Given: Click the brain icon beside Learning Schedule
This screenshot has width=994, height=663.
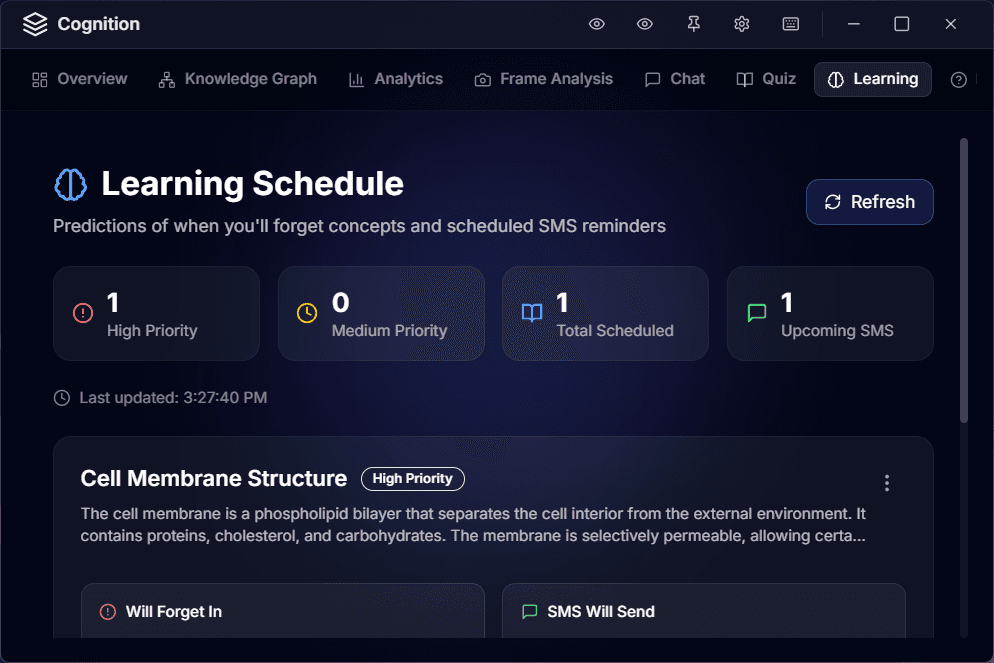Looking at the screenshot, I should (70, 184).
